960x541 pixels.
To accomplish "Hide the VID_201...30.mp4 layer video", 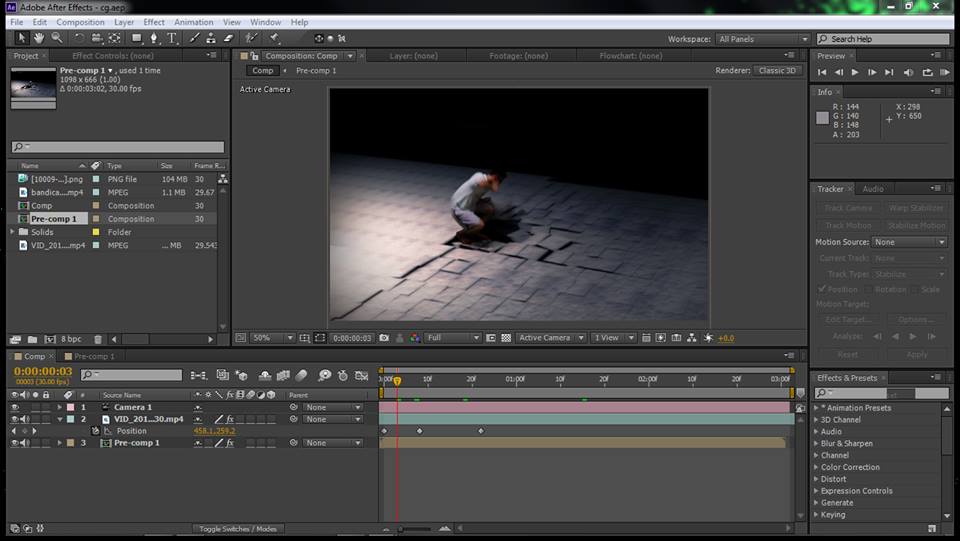I will (15, 419).
